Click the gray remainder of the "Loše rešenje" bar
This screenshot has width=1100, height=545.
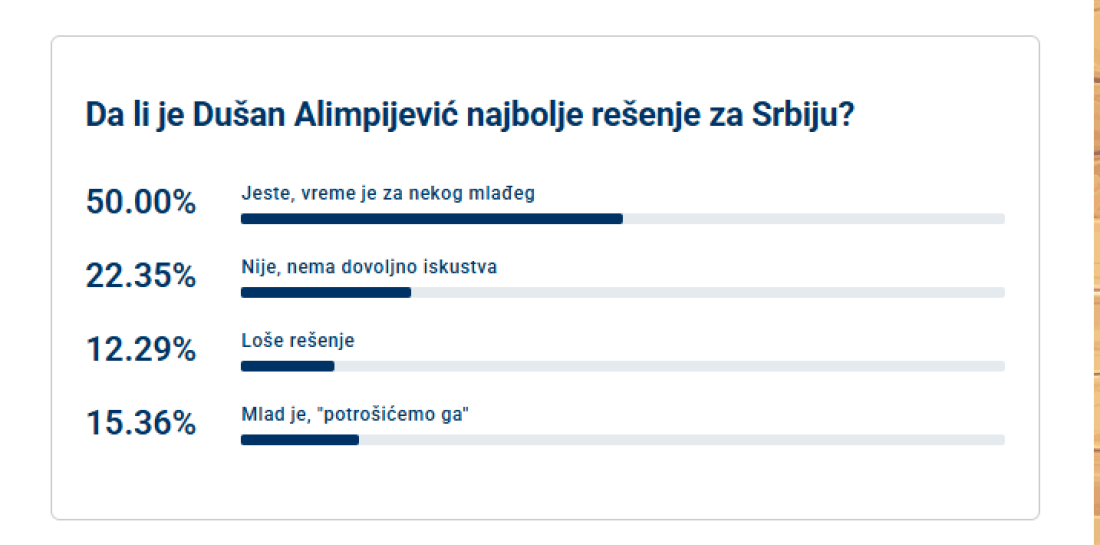669,366
